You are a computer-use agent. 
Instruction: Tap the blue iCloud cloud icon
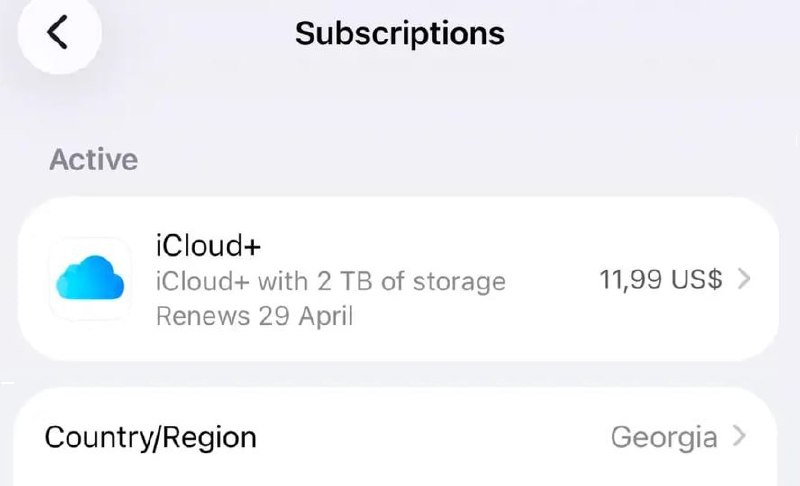pyautogui.click(x=90, y=280)
